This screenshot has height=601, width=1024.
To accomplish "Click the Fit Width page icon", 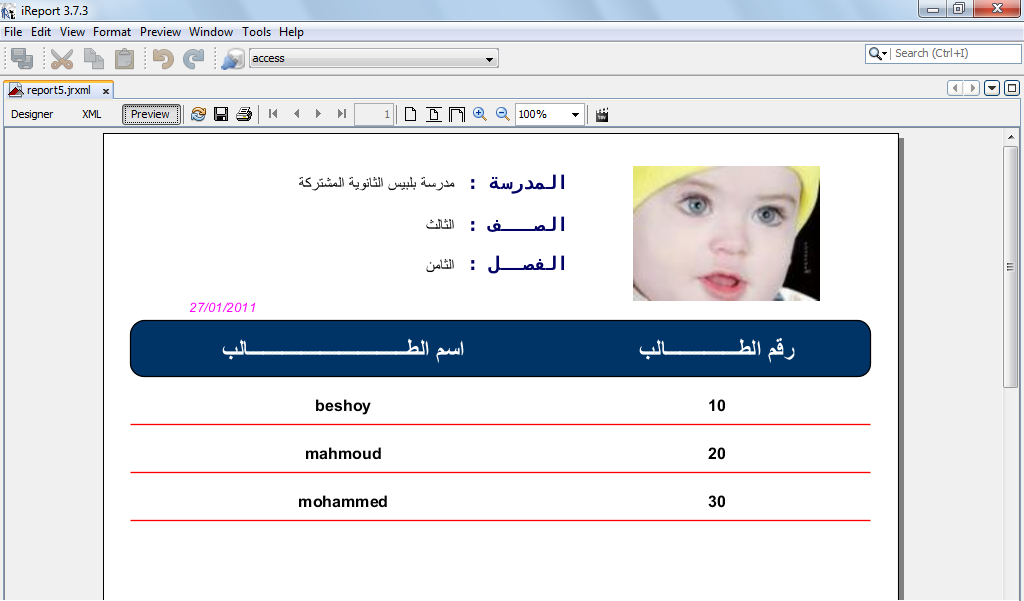I will [x=456, y=114].
